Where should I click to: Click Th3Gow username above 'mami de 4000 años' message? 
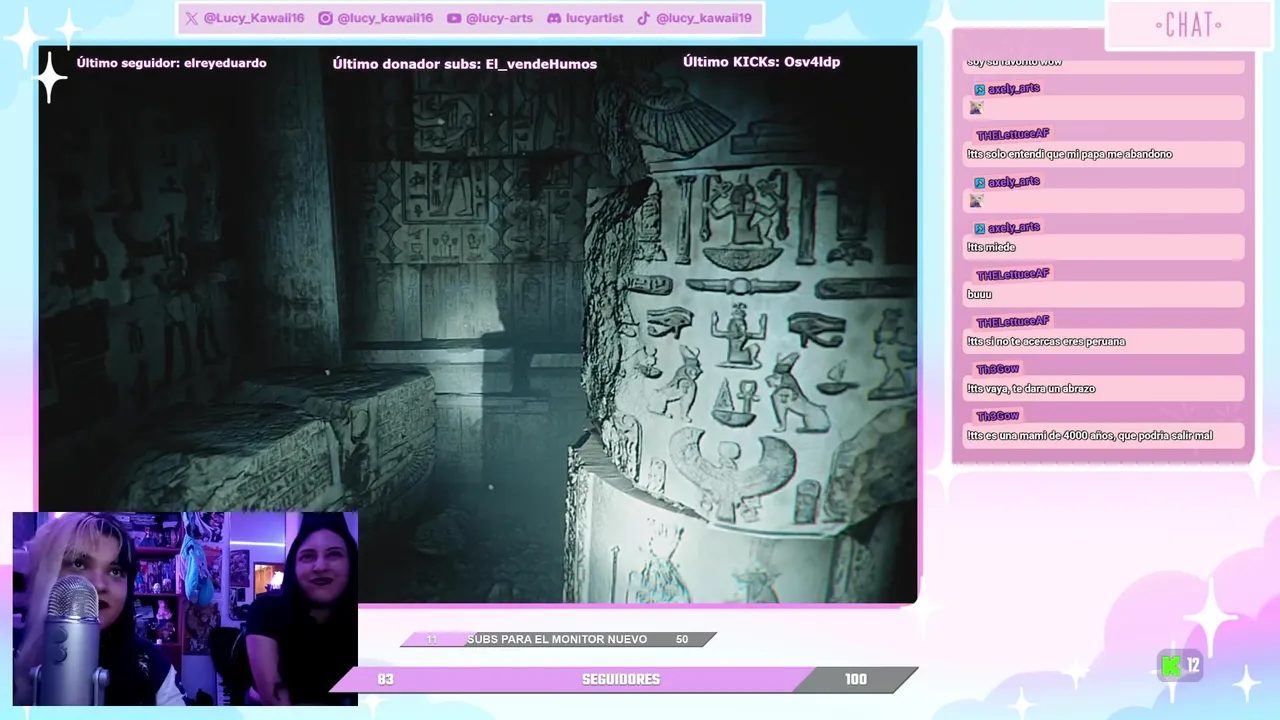click(x=997, y=416)
